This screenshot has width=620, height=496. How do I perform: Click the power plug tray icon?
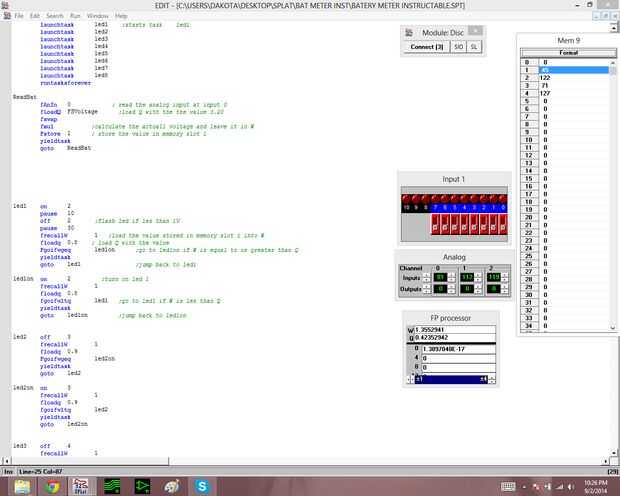pos(548,487)
